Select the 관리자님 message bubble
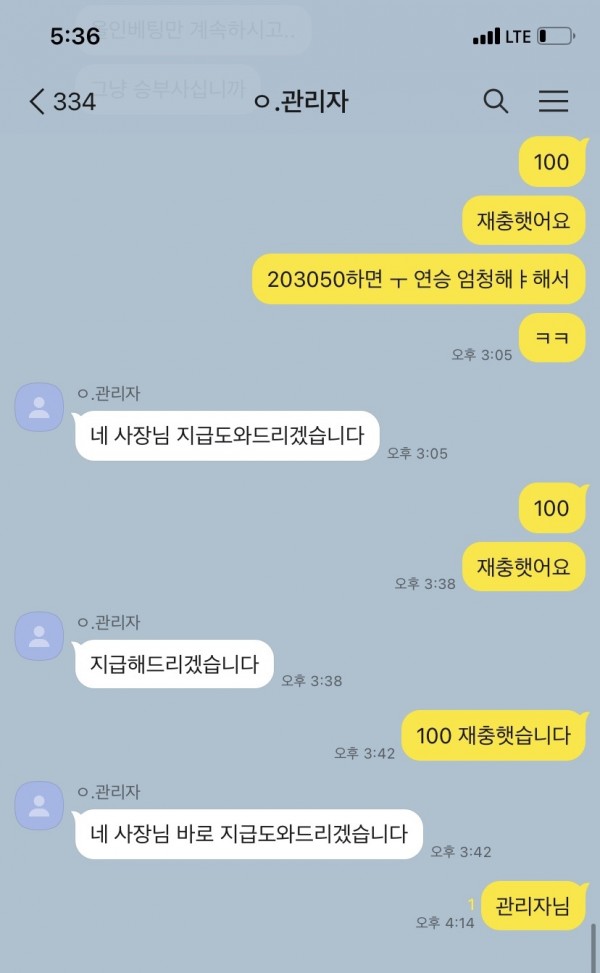 tap(533, 906)
